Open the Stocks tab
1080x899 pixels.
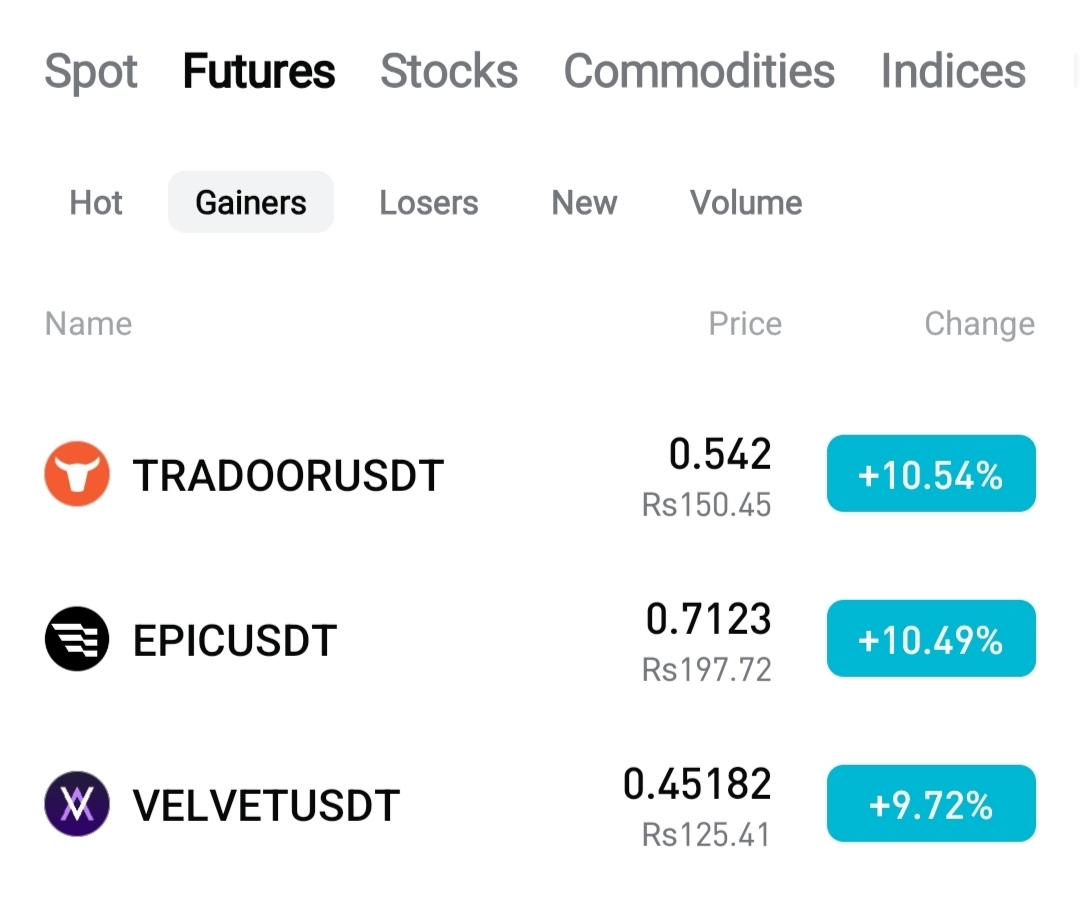click(449, 71)
